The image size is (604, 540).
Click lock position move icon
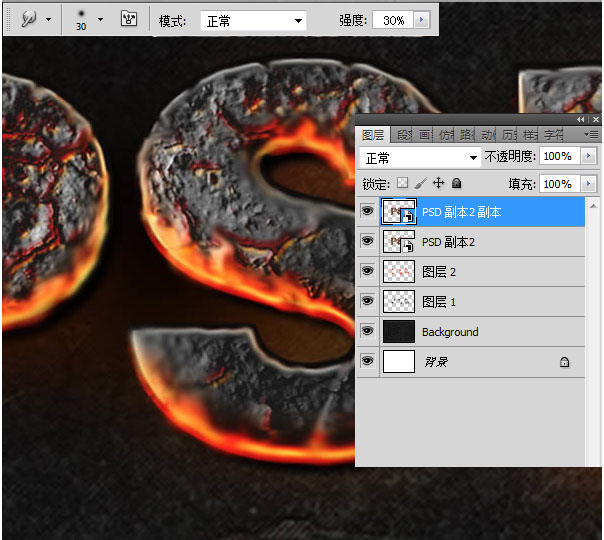coord(438,184)
